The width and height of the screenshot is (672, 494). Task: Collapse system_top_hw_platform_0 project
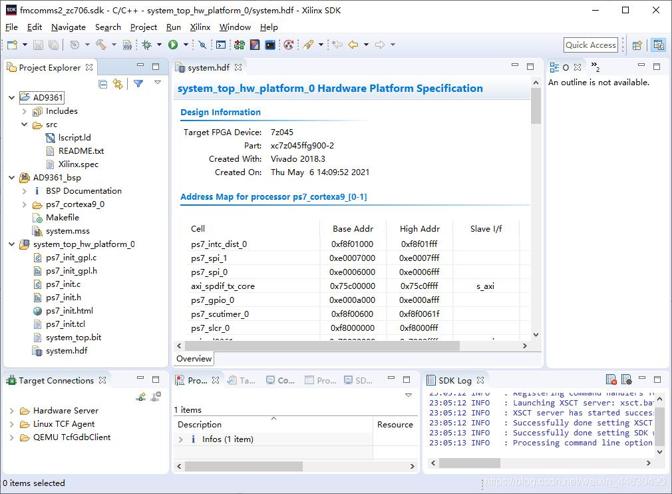click(x=12, y=244)
